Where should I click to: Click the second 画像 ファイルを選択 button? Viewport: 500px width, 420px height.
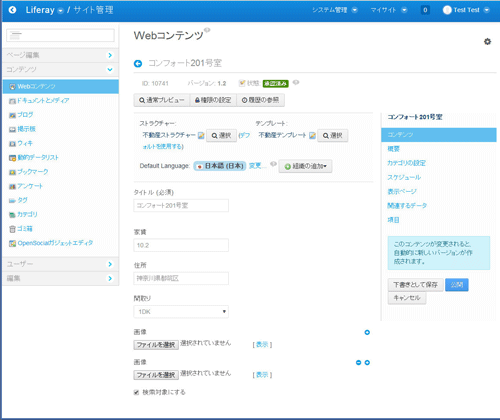pyautogui.click(x=156, y=375)
